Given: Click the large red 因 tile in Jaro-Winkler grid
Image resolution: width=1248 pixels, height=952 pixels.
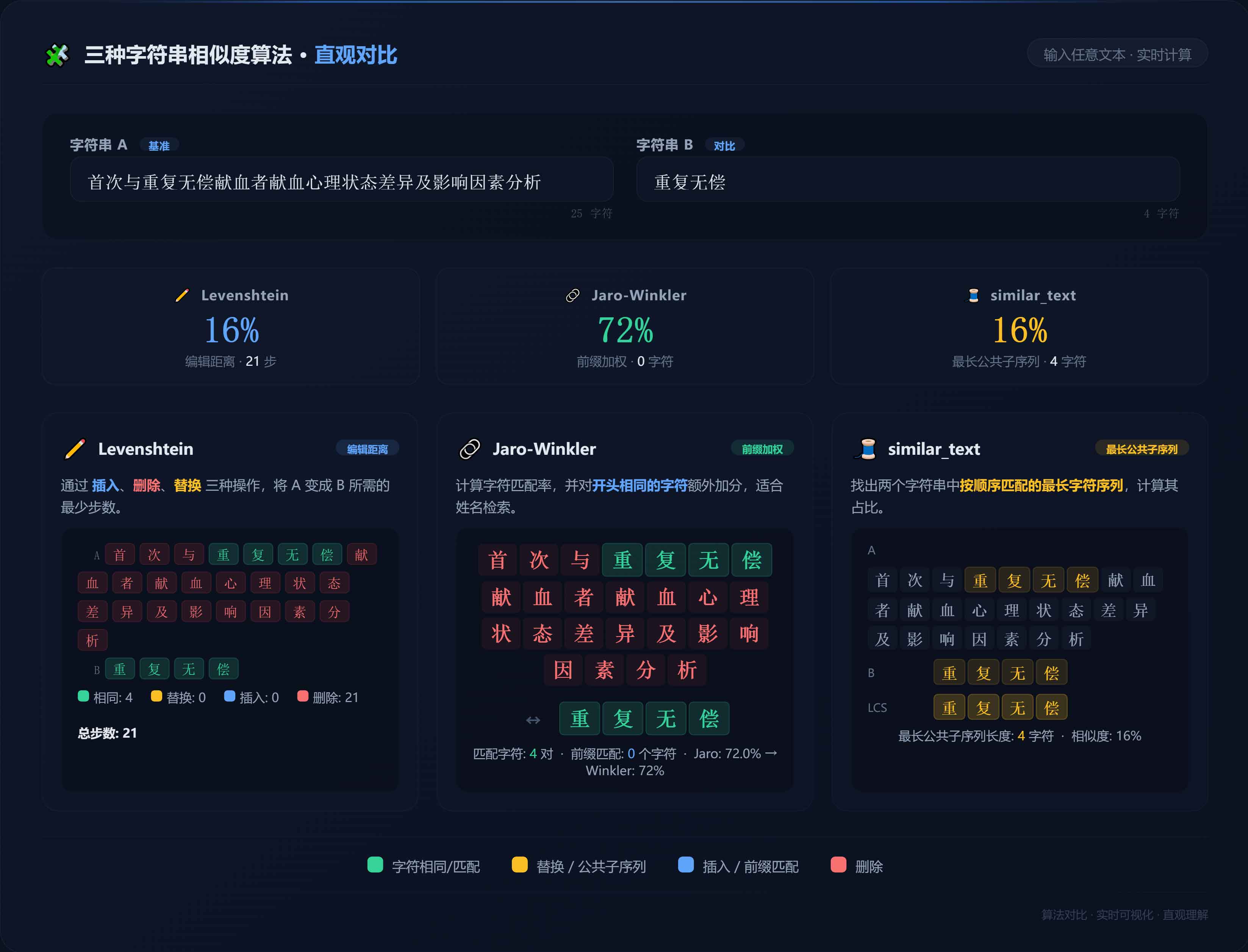Looking at the screenshot, I should (563, 670).
